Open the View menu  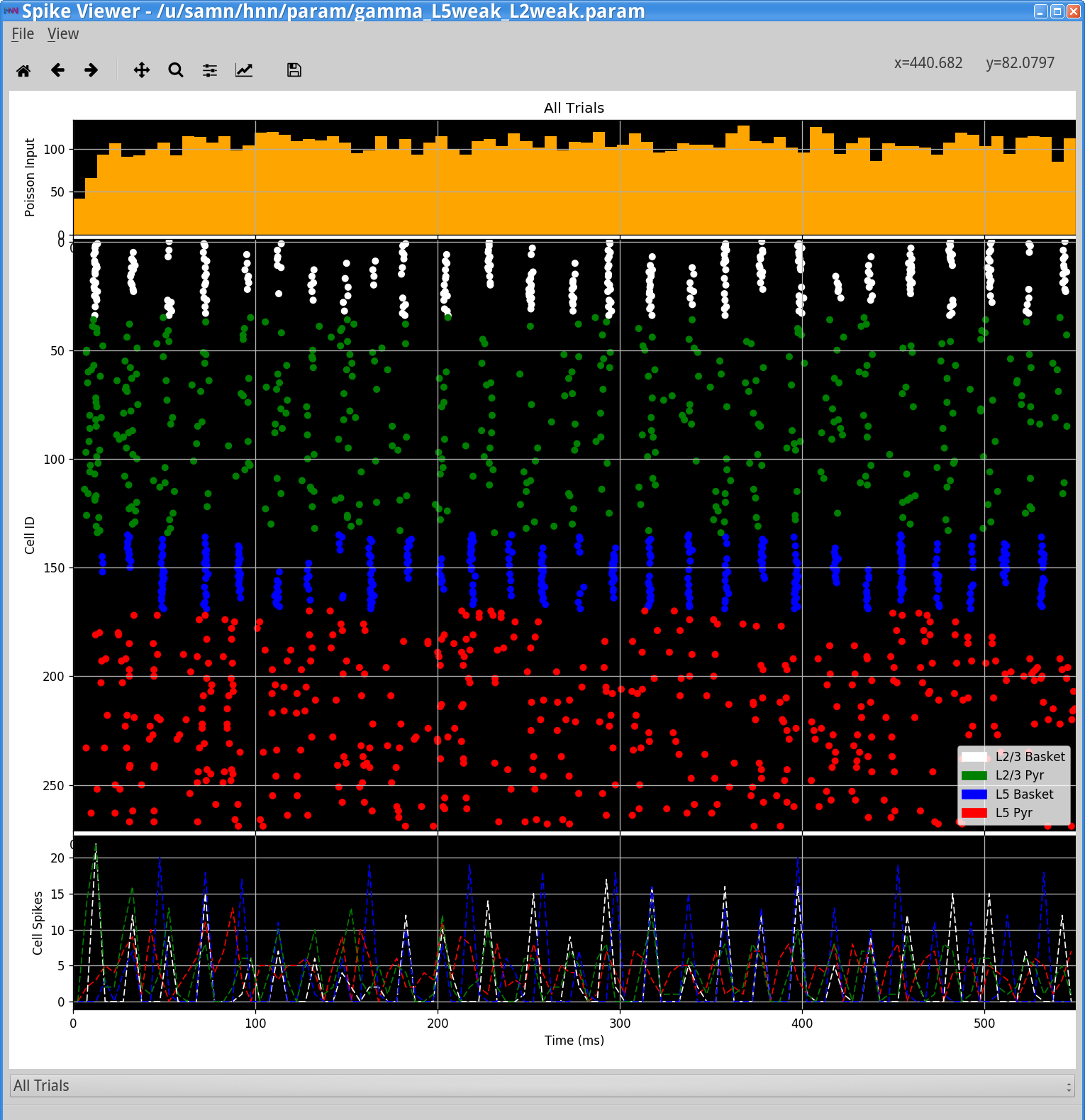pyautogui.click(x=63, y=34)
